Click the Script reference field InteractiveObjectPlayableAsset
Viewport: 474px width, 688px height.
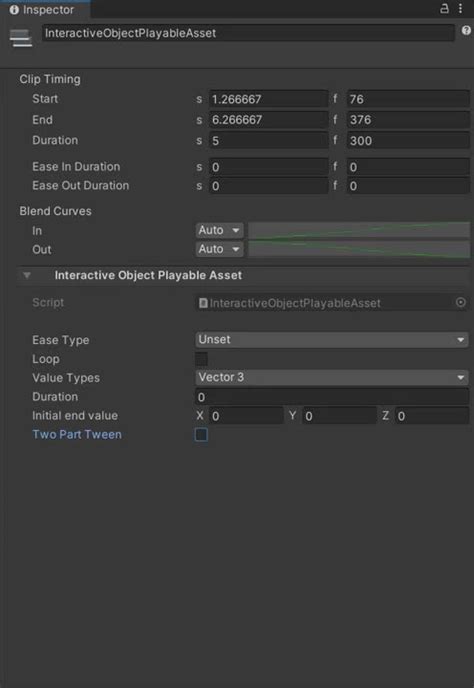point(332,303)
